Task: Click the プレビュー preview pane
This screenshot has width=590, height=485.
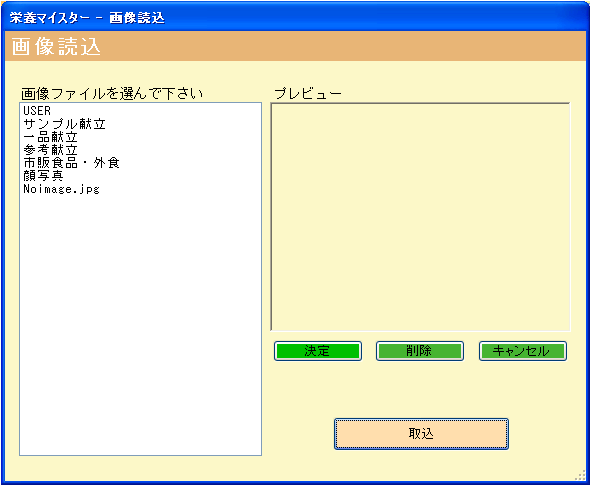Action: pyautogui.click(x=420, y=217)
